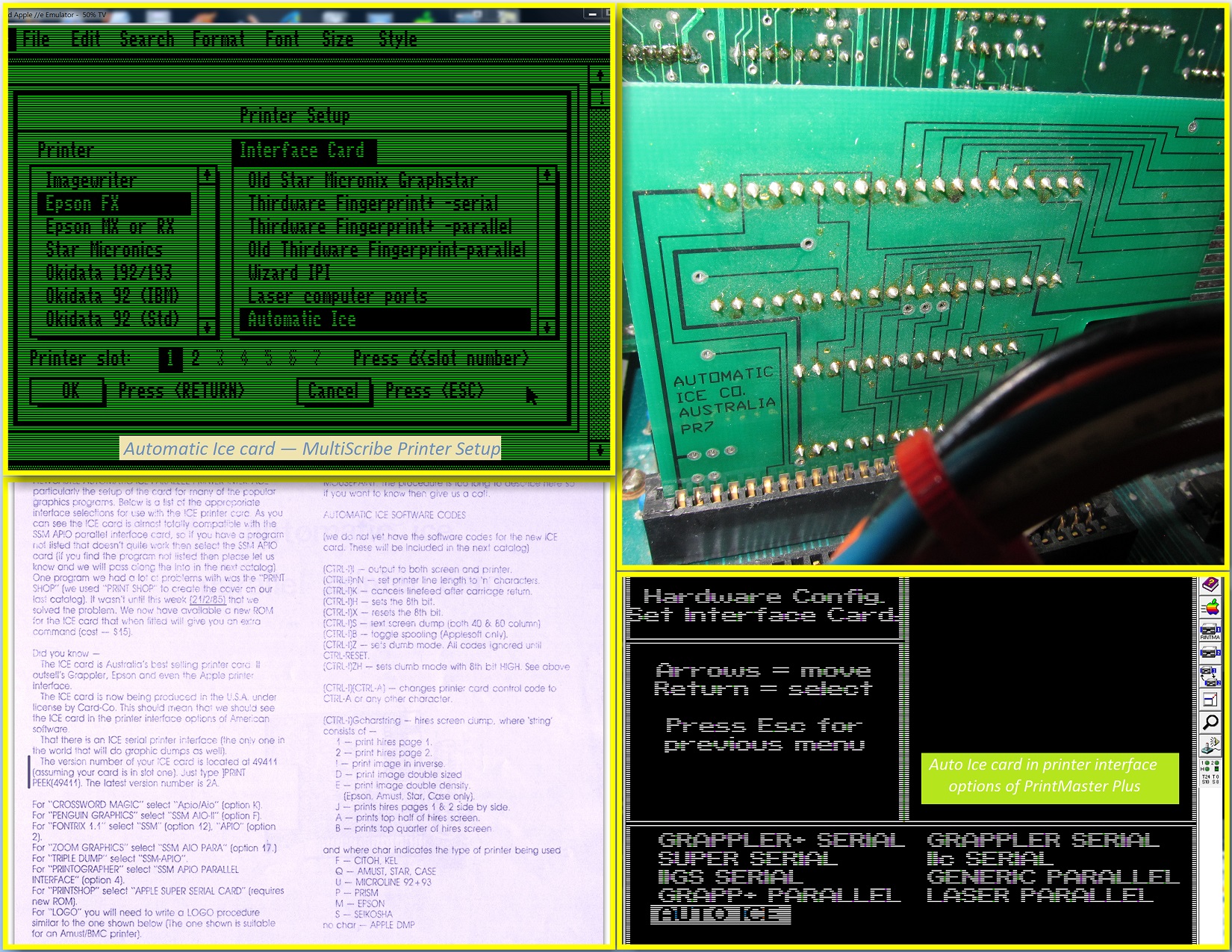Choose Automatic Ice interface card
1232x952 pixels.
(x=385, y=320)
